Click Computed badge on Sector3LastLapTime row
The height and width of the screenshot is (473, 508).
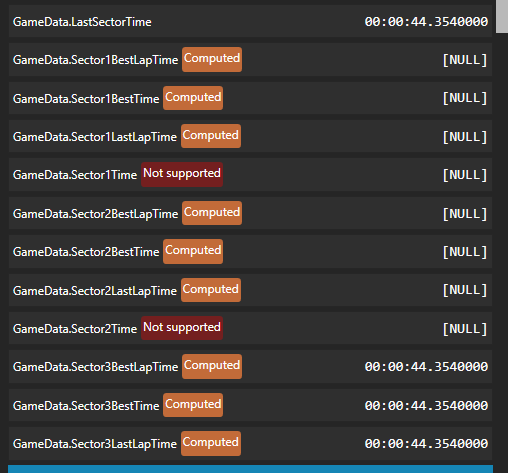(211, 443)
